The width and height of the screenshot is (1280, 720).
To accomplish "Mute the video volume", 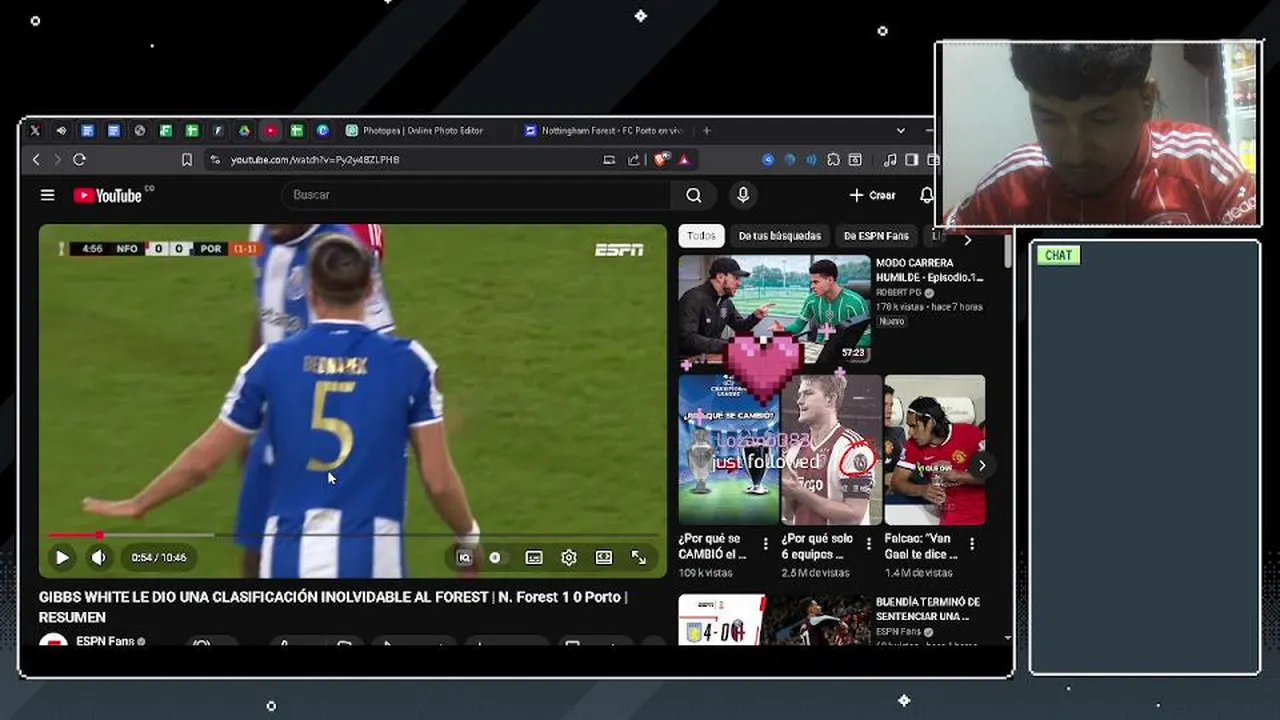I will [99, 557].
